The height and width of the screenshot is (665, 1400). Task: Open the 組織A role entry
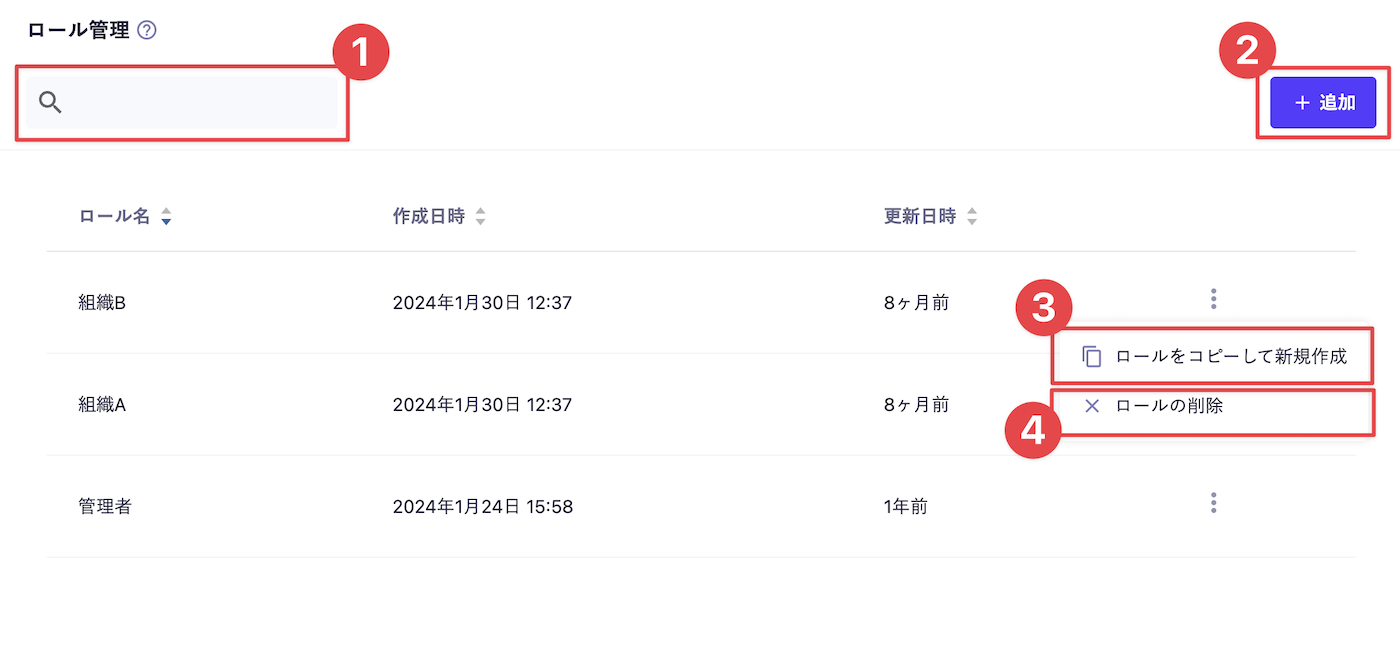[102, 404]
